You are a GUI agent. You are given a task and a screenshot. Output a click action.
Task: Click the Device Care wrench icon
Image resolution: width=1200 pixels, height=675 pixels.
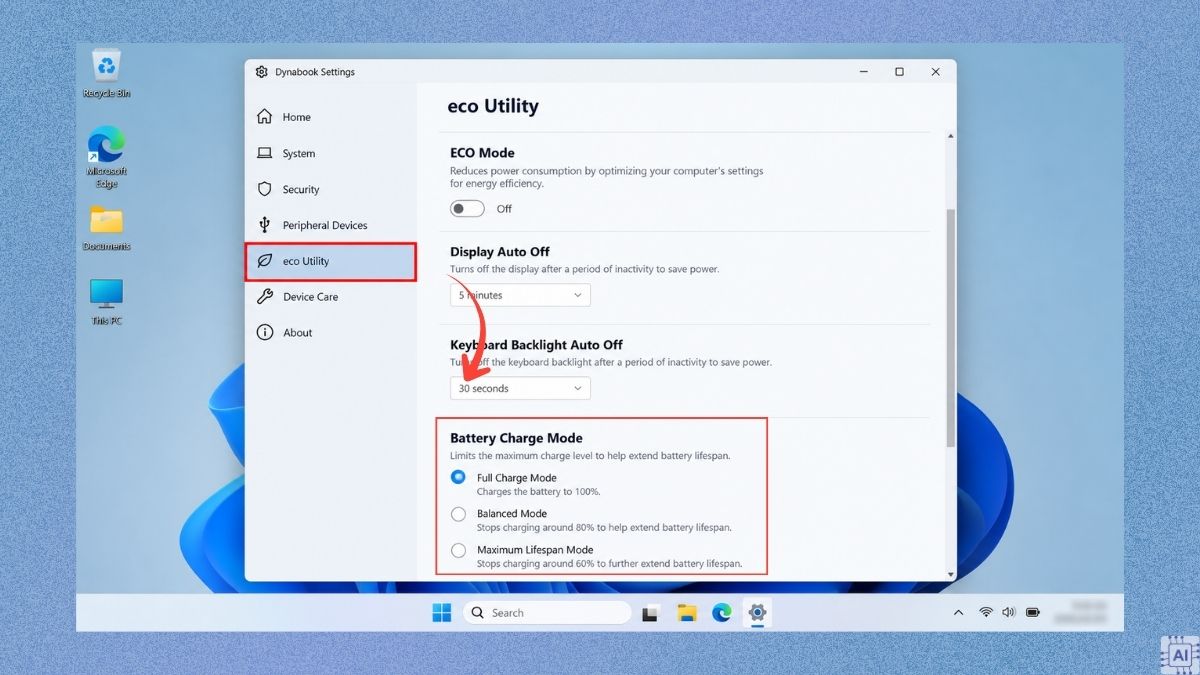pyautogui.click(x=265, y=297)
